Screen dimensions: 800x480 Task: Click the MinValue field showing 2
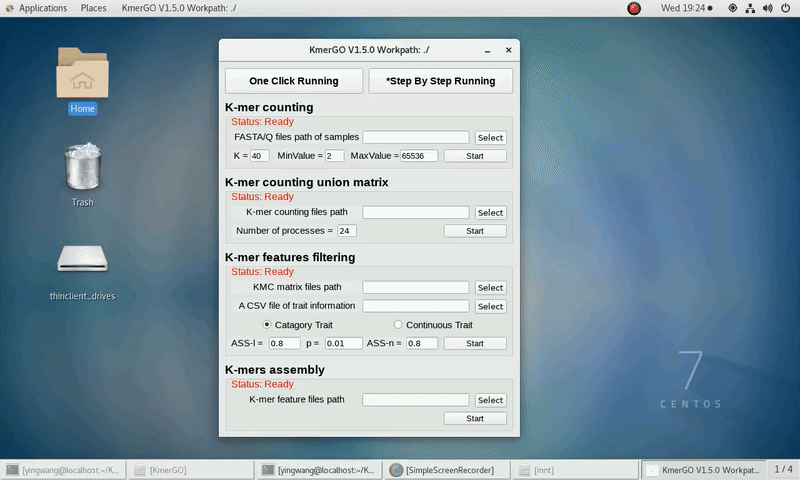pyautogui.click(x=334, y=156)
